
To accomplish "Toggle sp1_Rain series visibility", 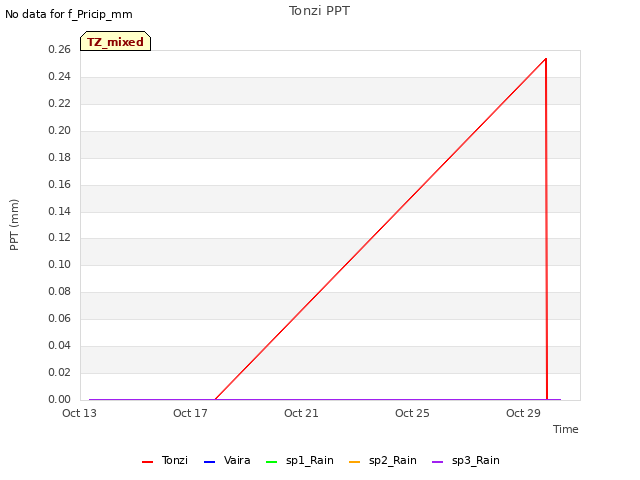I will 300,460.
